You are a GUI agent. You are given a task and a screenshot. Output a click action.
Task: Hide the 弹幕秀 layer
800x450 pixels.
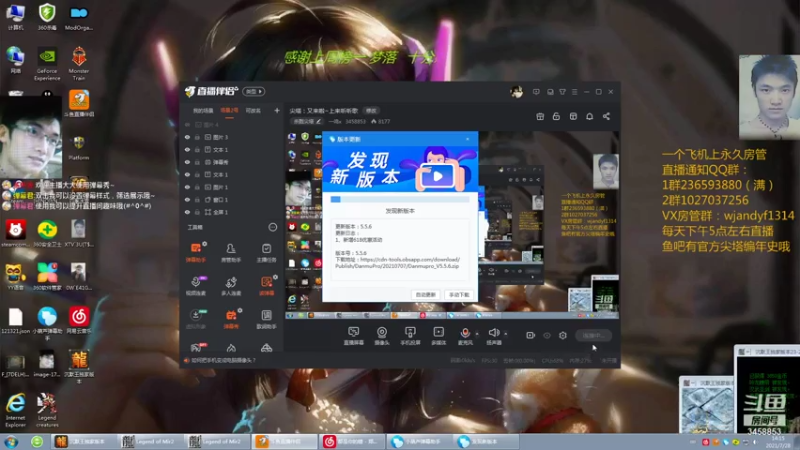point(187,162)
